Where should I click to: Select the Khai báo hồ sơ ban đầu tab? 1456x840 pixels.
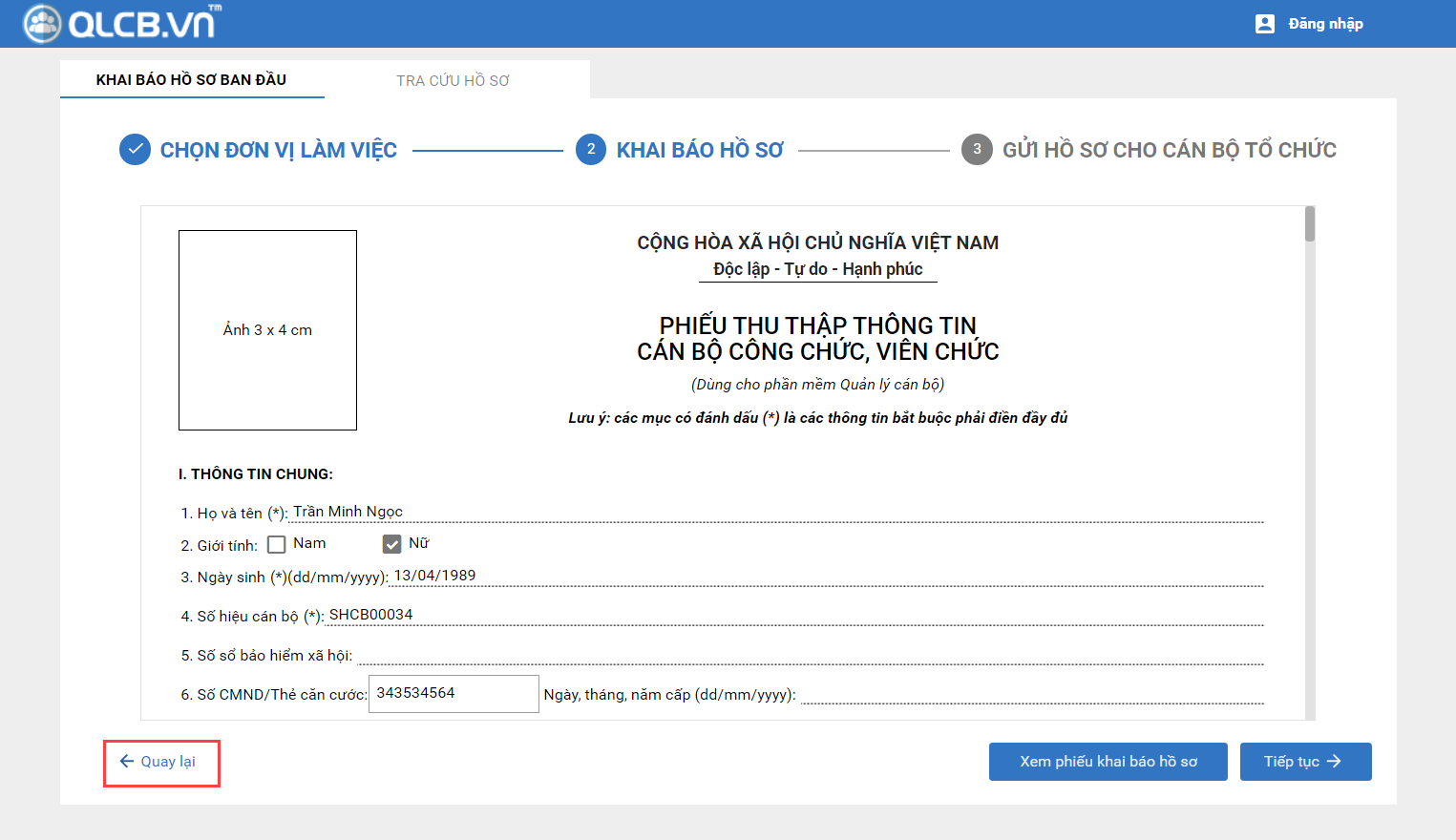click(x=191, y=80)
